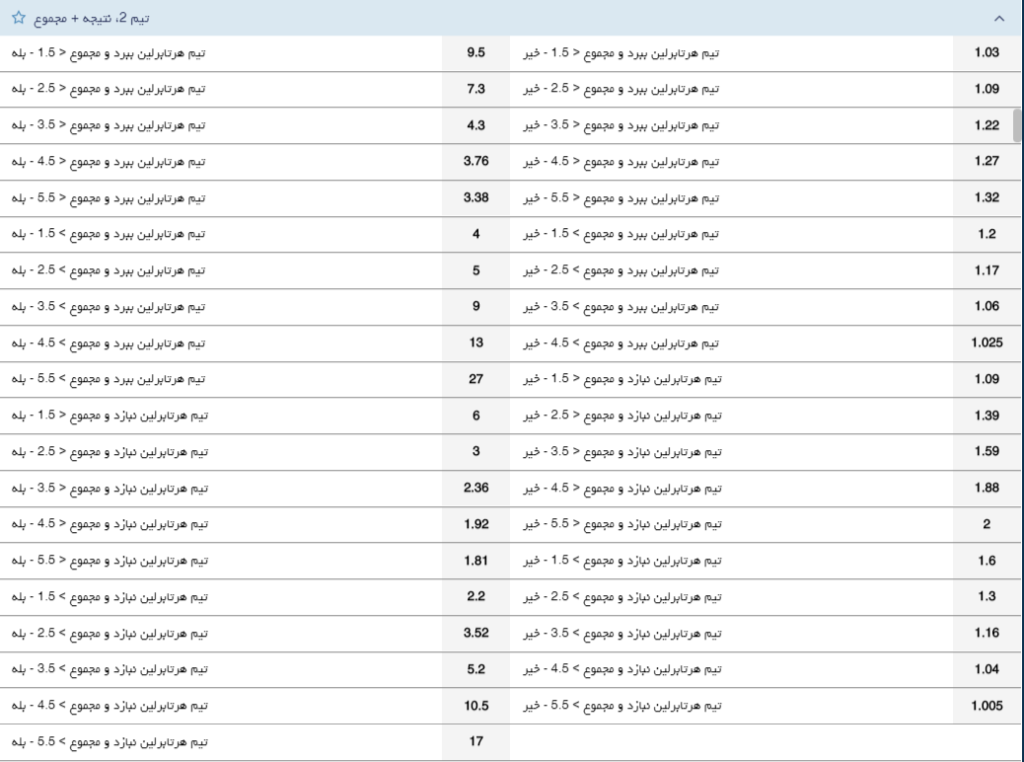Collapse the تیم 2، نتیجه + مجموع section

click(998, 18)
